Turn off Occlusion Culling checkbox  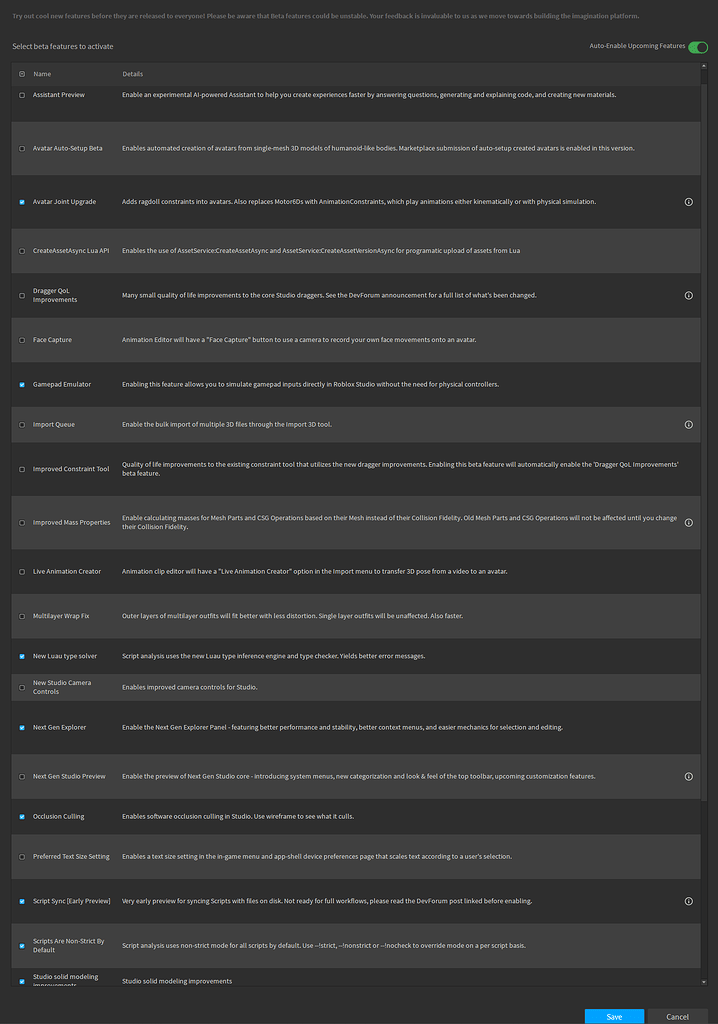tap(22, 816)
